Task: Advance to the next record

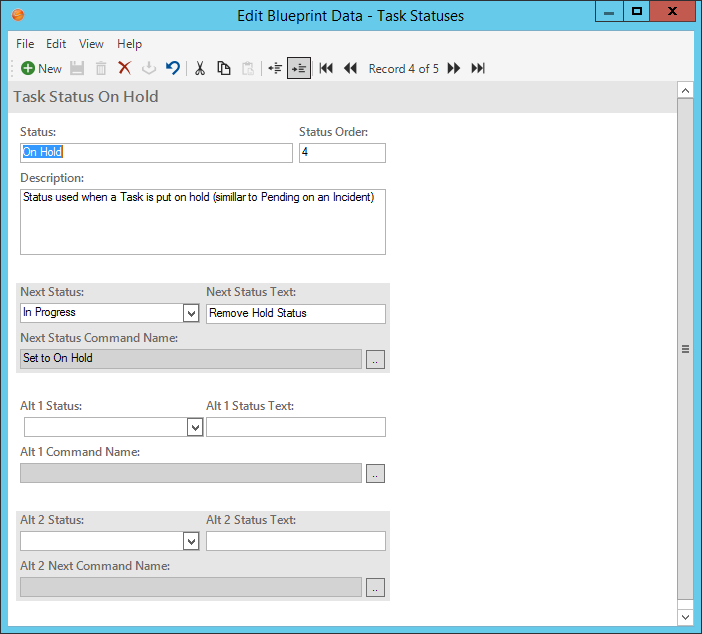Action: [454, 69]
